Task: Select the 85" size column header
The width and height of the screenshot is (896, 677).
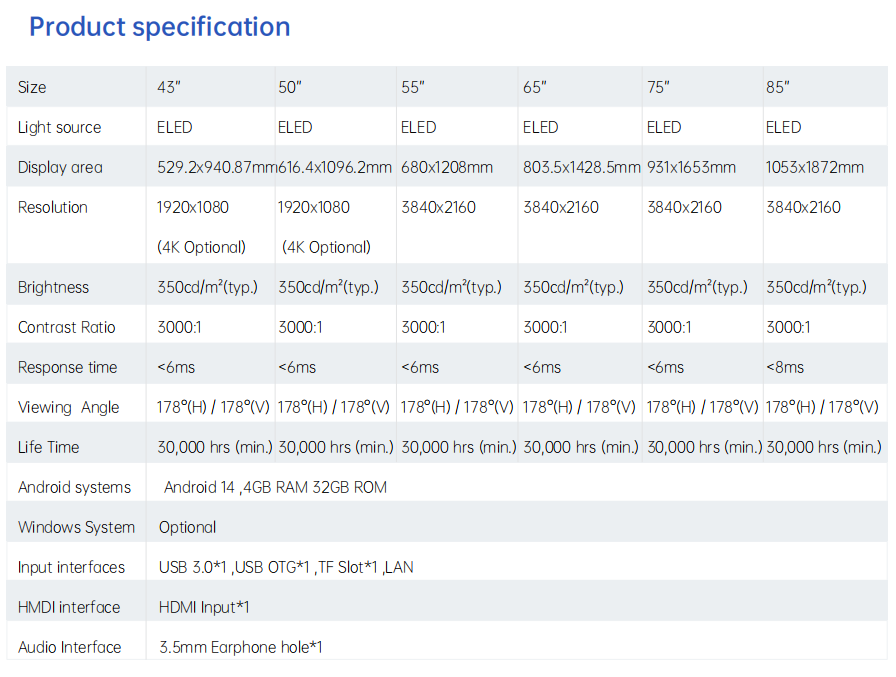Action: click(778, 87)
